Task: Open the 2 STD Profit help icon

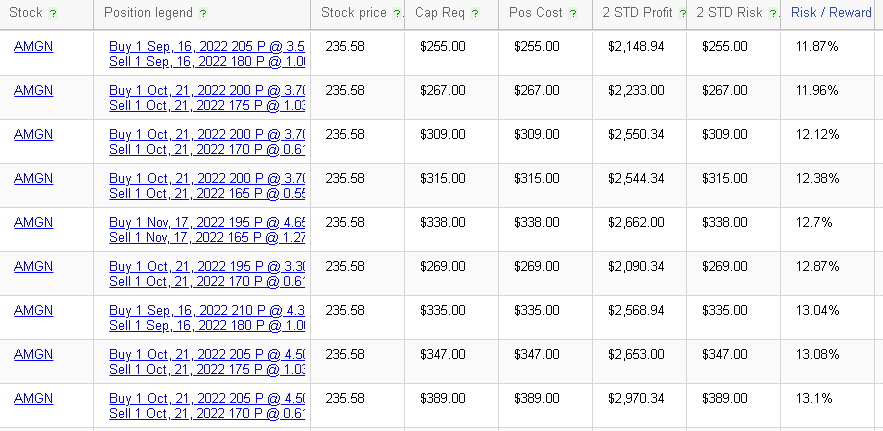Action: [683, 14]
